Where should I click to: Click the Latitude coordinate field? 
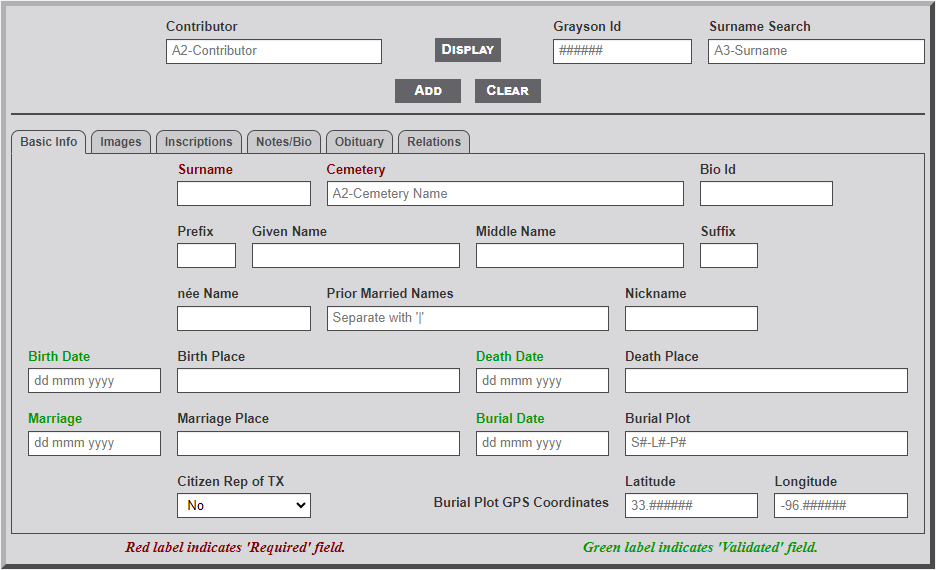click(x=691, y=506)
